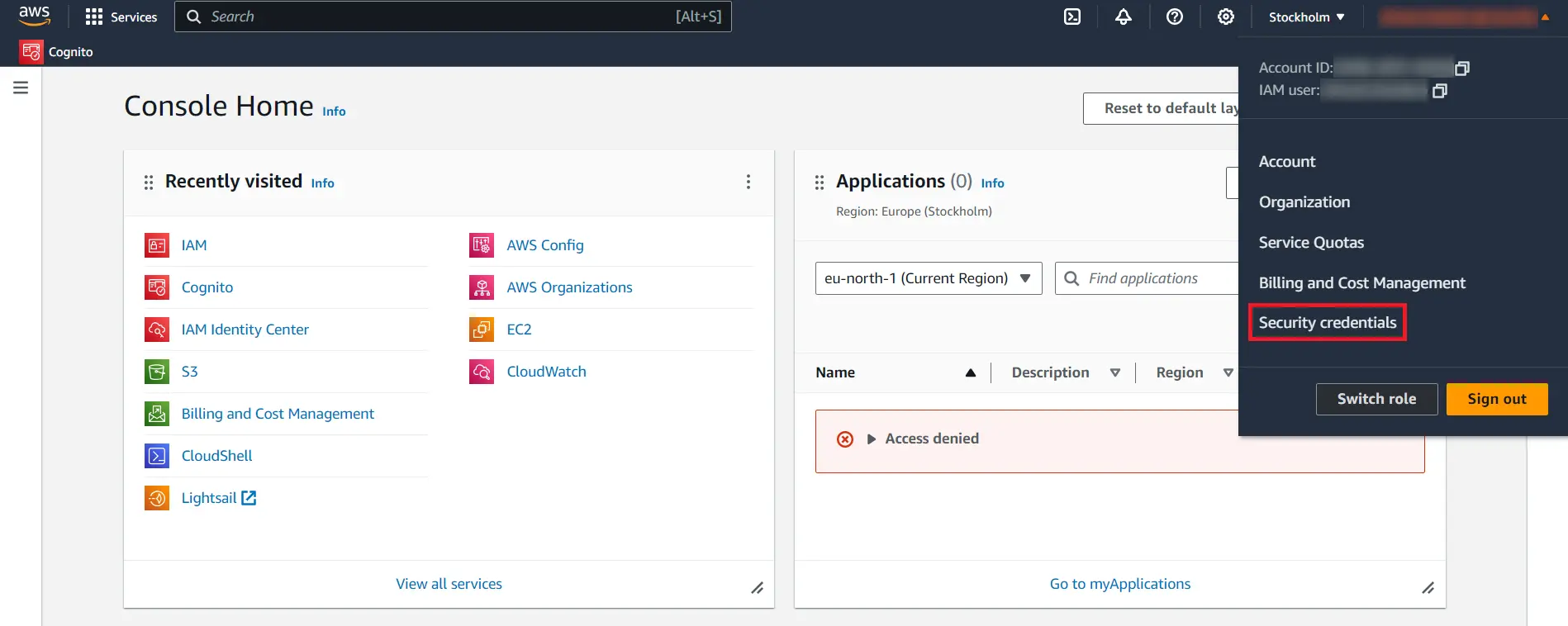Click the Cognito icon in Recently visited
Image resolution: width=1568 pixels, height=626 pixels.
click(157, 287)
